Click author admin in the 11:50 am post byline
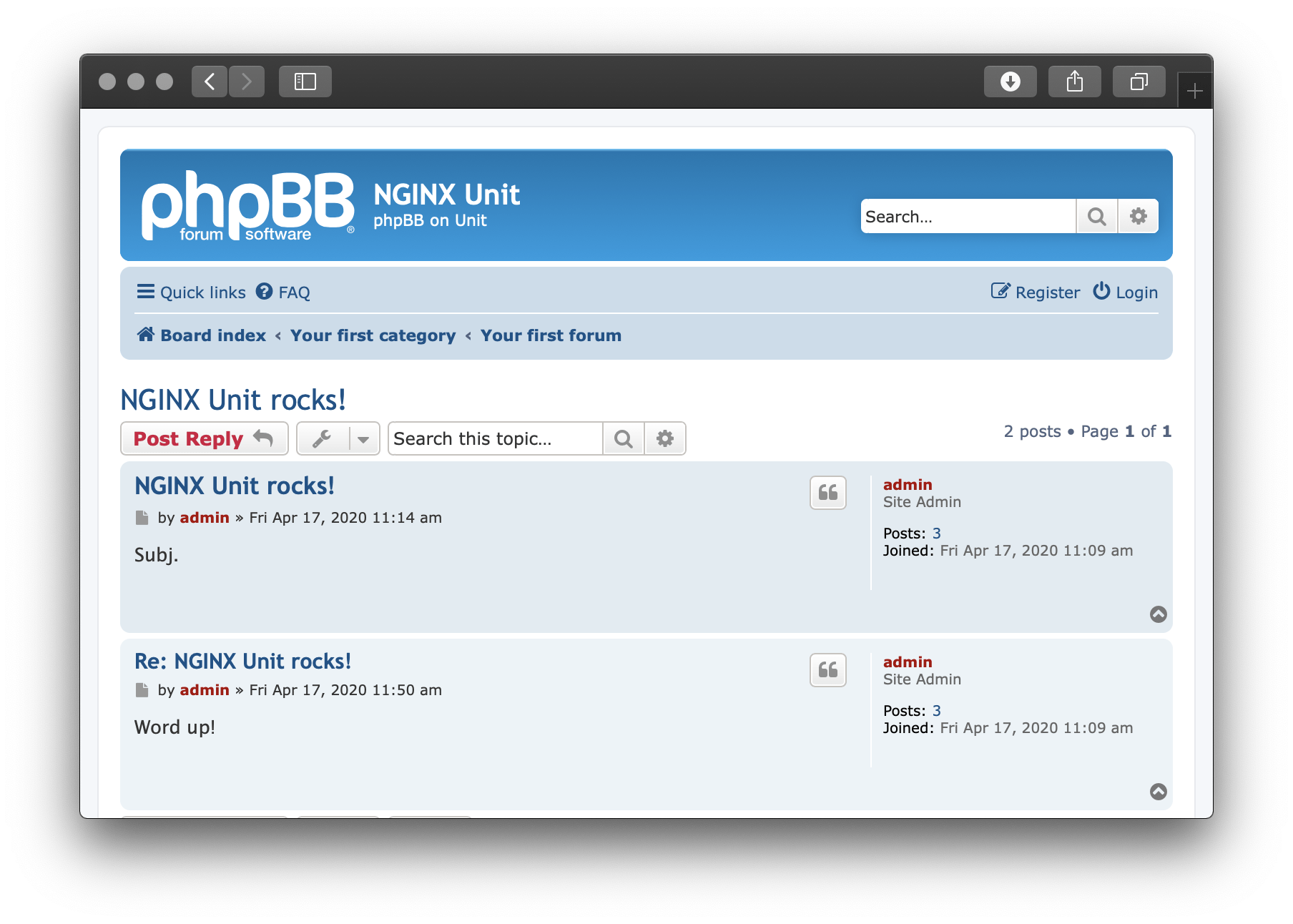1293x924 pixels. 205,690
